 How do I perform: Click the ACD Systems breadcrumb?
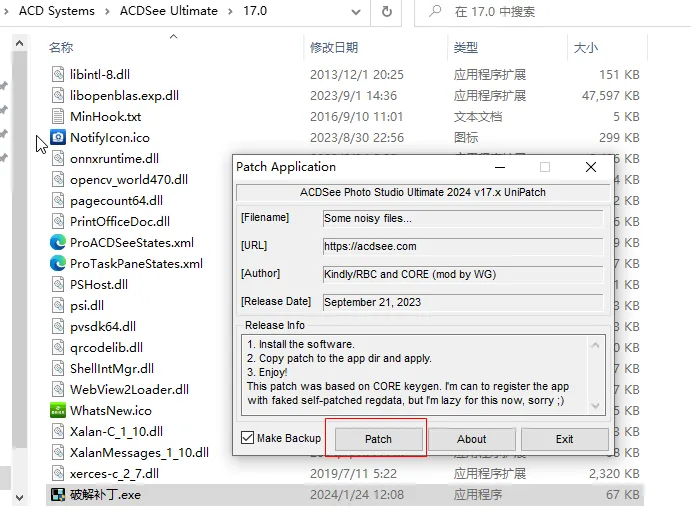coord(57,11)
